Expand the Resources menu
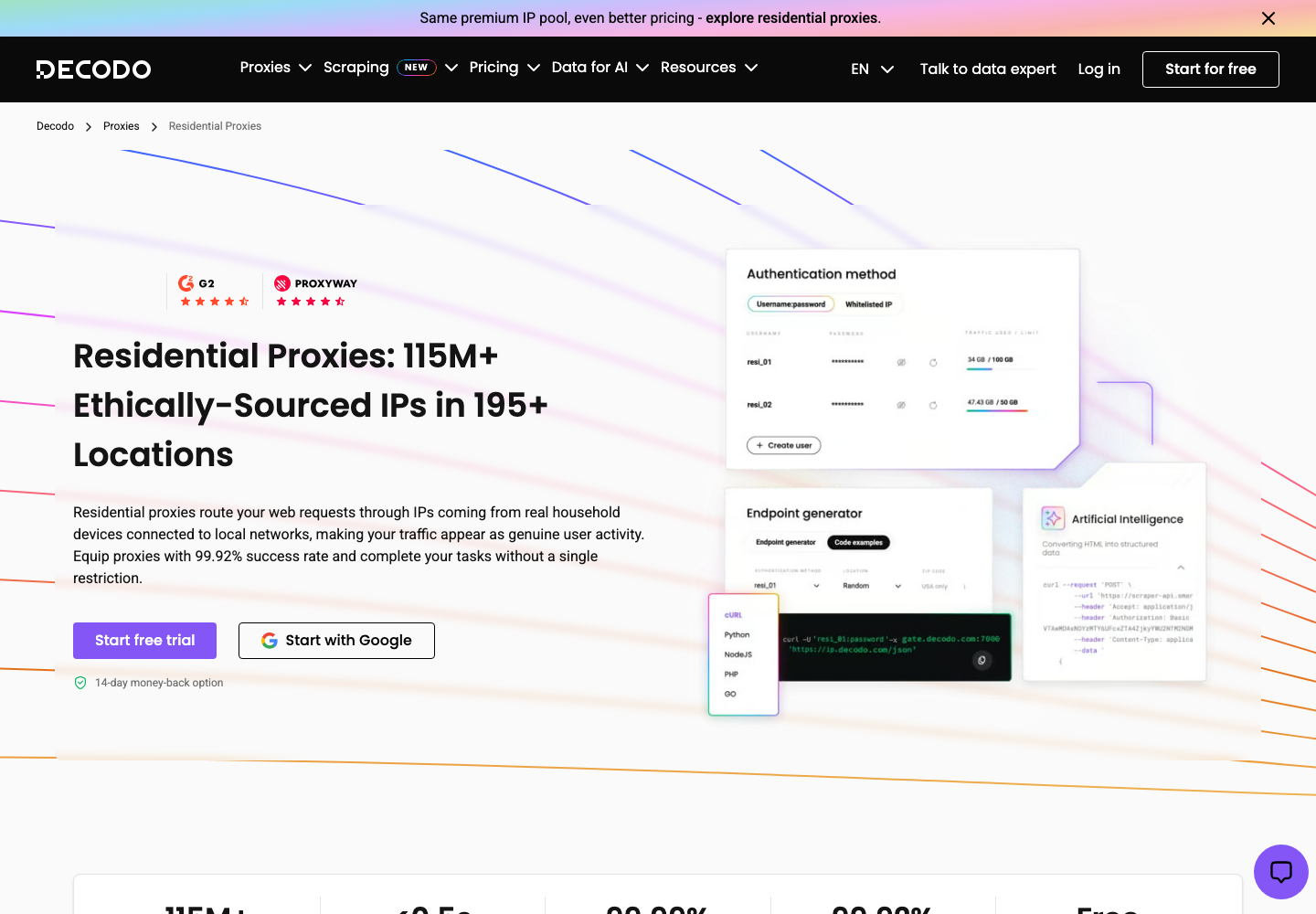This screenshot has height=914, width=1316. coord(709,68)
